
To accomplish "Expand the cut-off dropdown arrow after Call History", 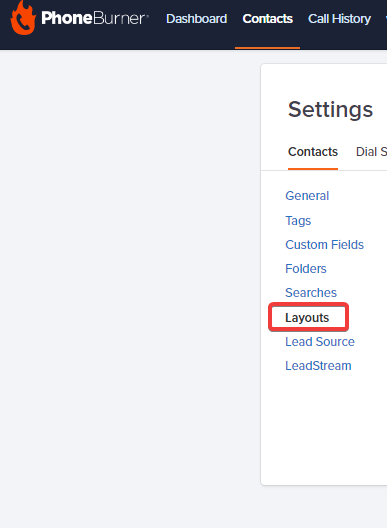I will tap(386, 19).
